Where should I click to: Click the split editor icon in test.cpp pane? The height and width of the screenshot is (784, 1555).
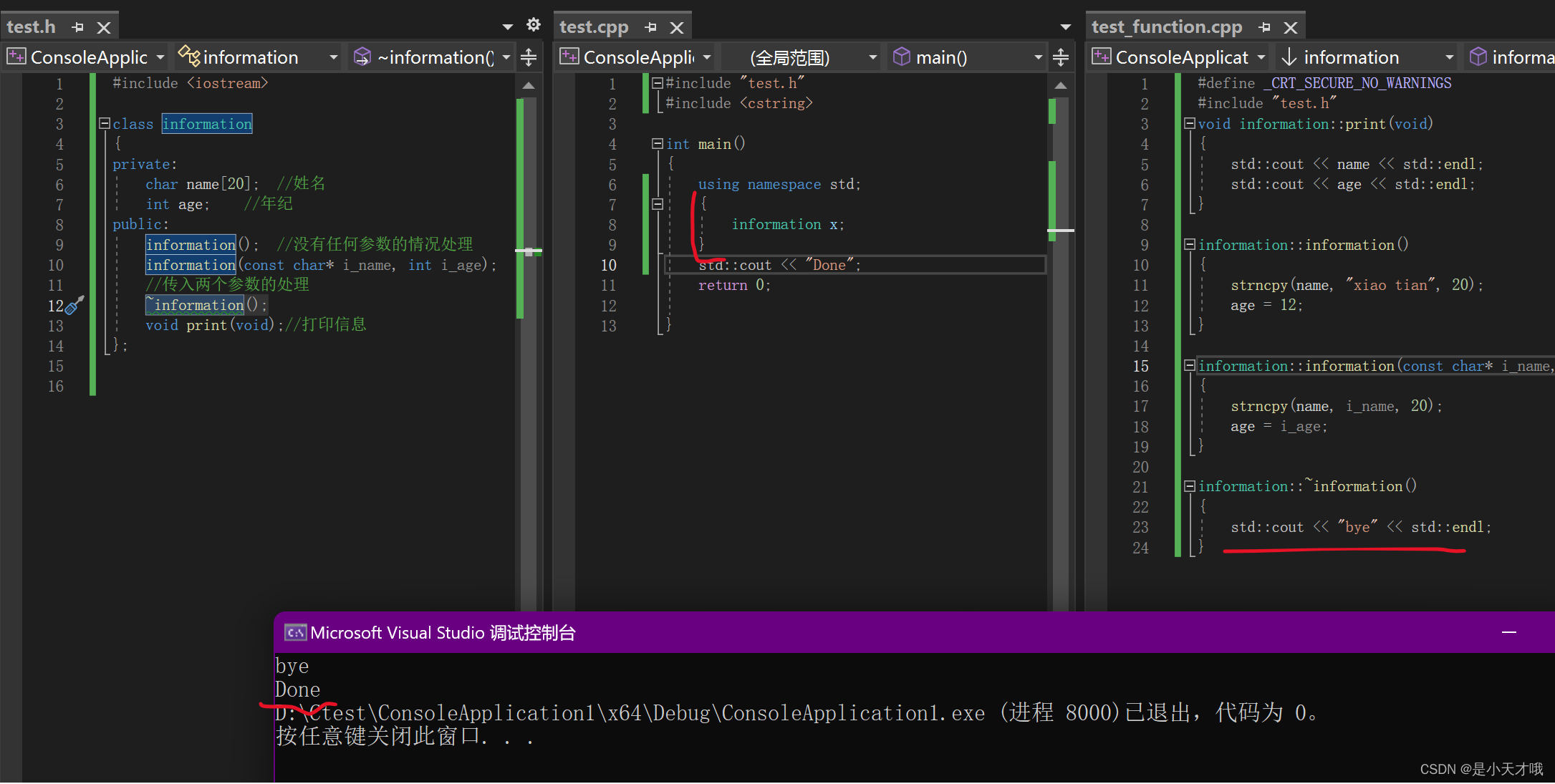click(1061, 57)
